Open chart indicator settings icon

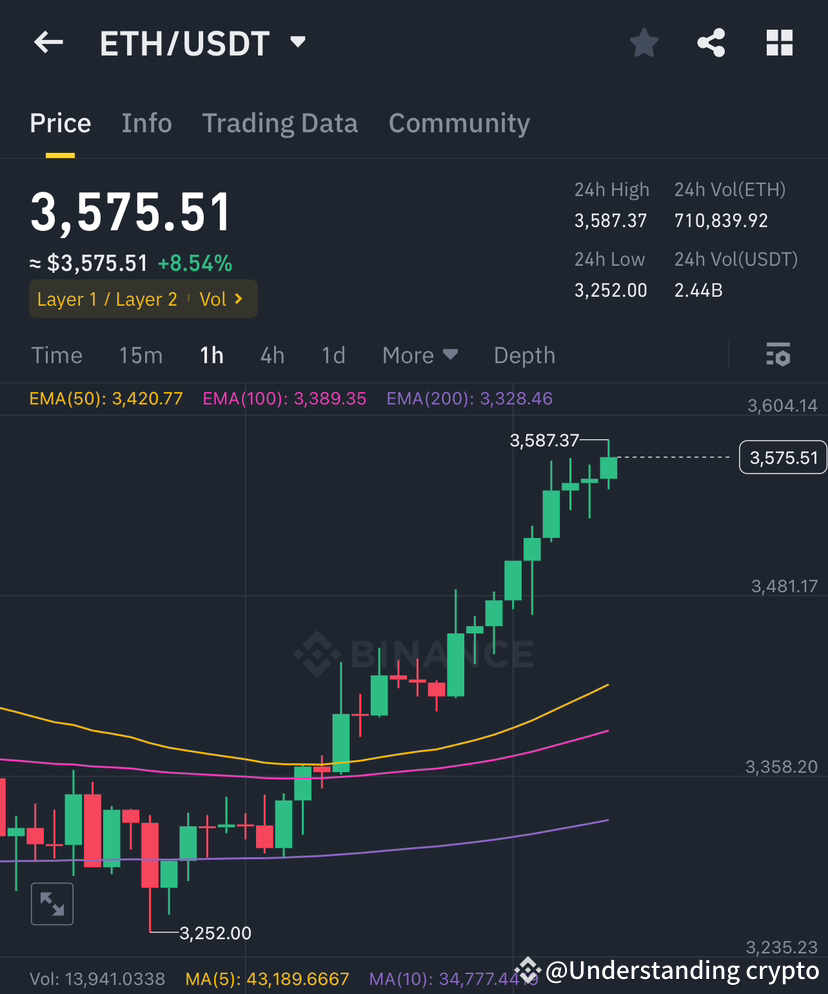click(x=778, y=354)
